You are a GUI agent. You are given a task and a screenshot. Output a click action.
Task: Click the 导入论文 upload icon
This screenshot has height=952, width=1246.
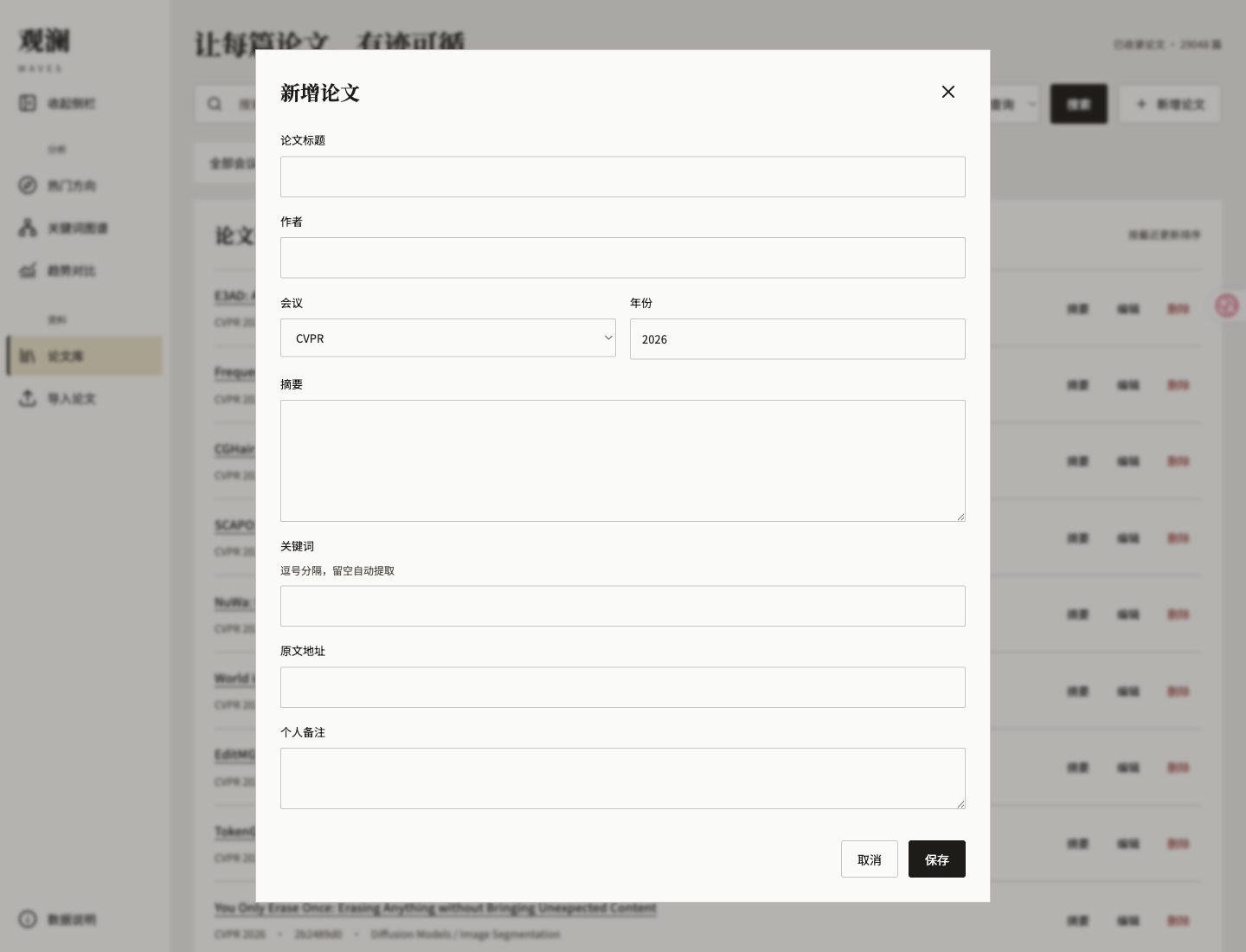pos(28,398)
